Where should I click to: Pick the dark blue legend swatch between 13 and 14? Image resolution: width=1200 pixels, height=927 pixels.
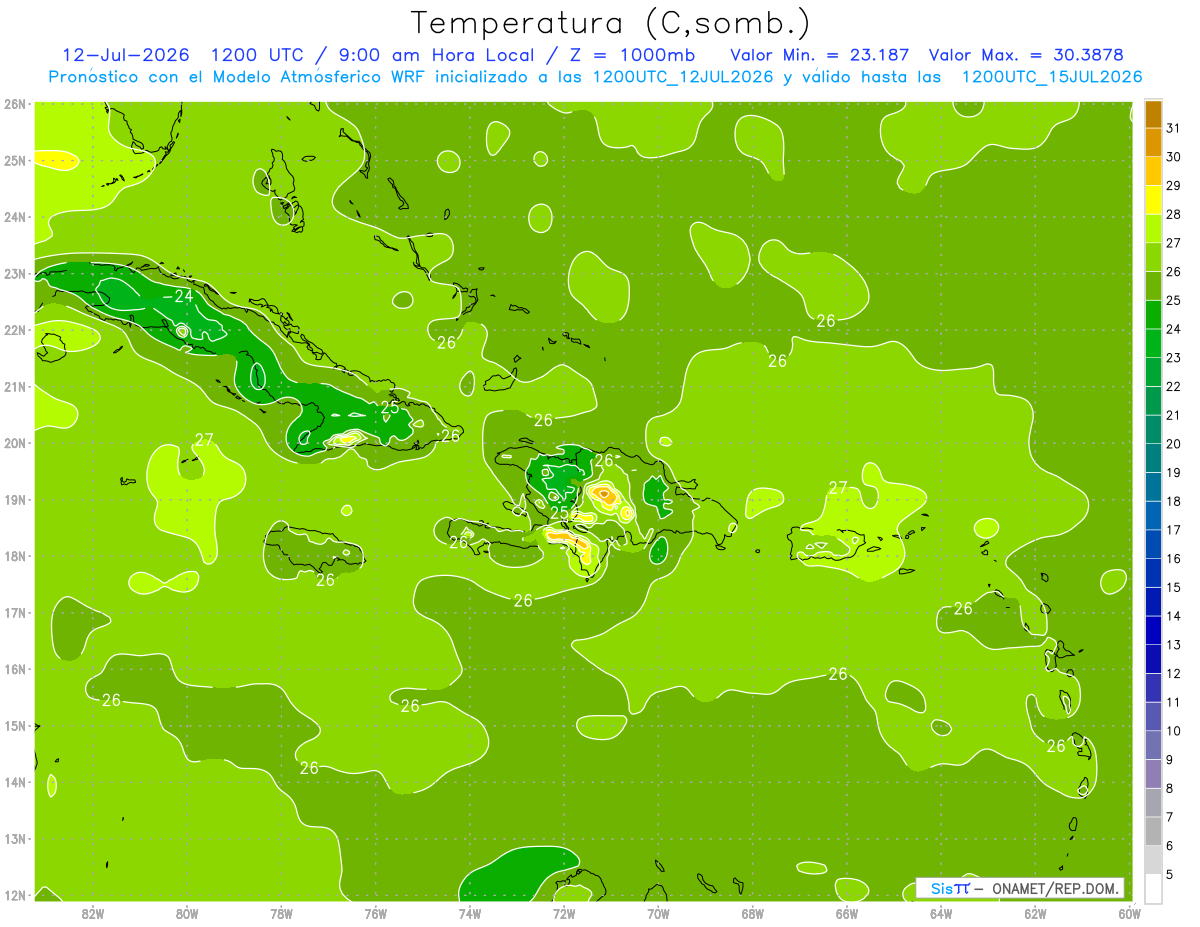pos(1153,631)
